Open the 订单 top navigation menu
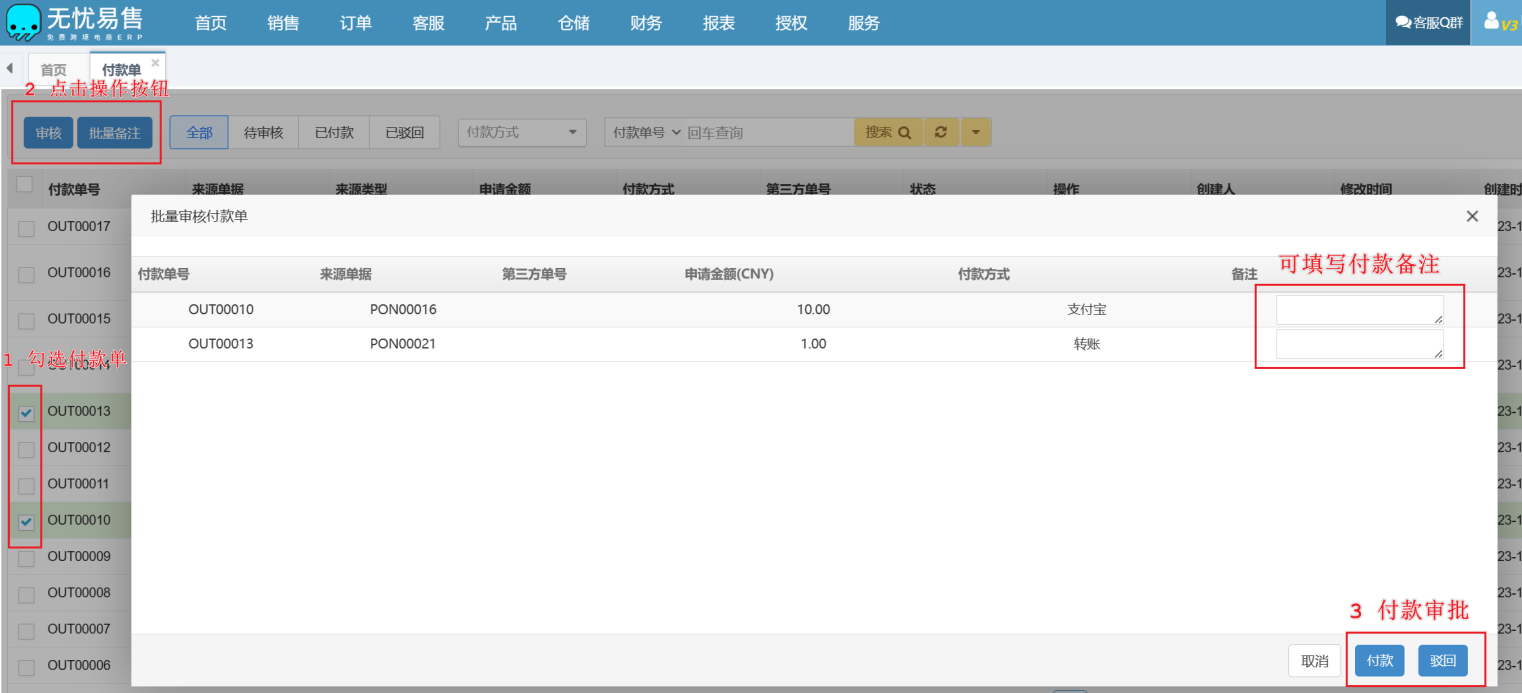The image size is (1522, 693). tap(356, 23)
